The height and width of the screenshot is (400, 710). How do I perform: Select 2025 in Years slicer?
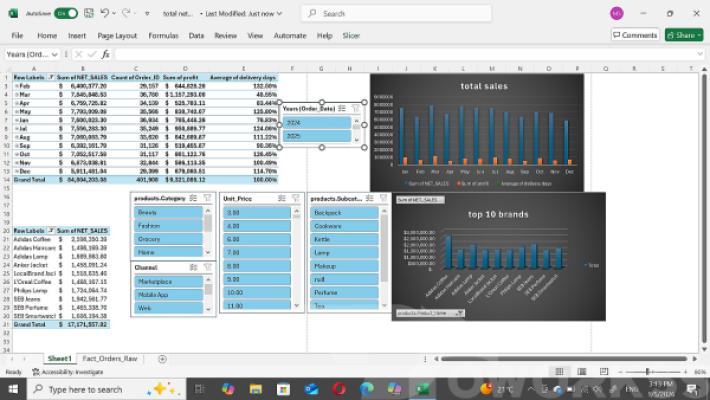(x=317, y=136)
